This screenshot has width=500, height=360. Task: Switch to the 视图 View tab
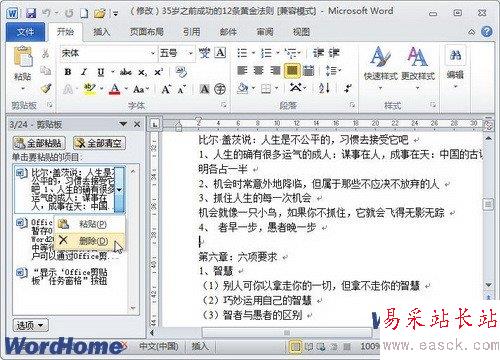[301, 32]
